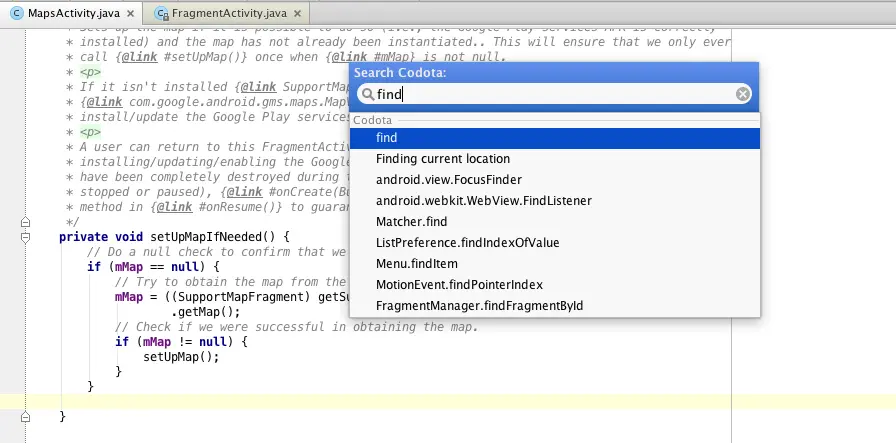This screenshot has width=896, height=443.
Task: Close the FragmentActivity.java tab
Action: pyautogui.click(x=297, y=13)
